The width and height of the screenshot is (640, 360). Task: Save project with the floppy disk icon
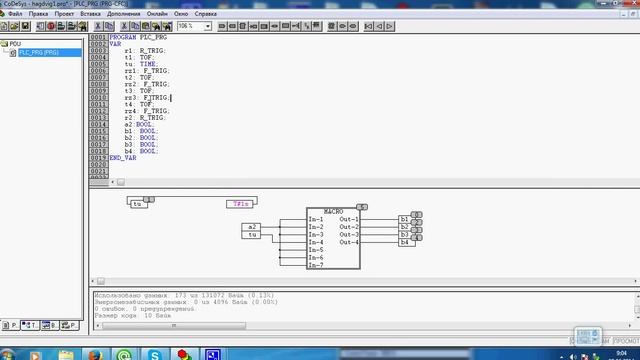tap(25, 26)
